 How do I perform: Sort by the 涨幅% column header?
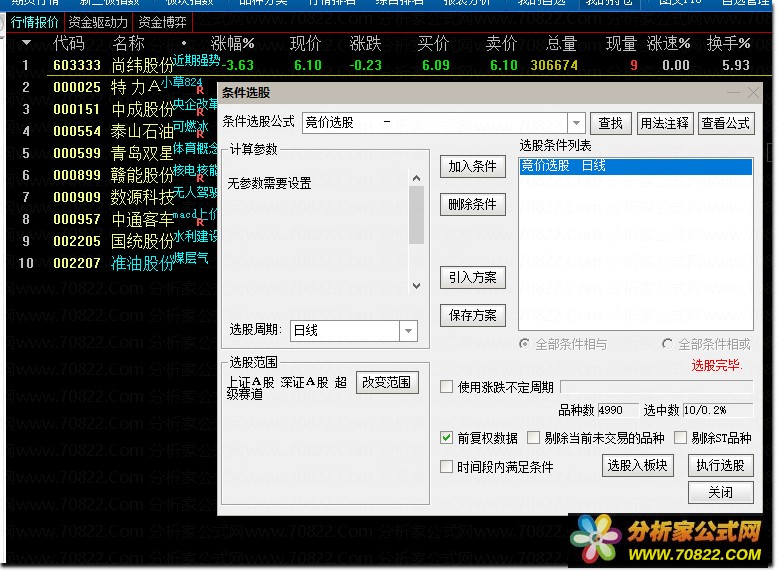232,44
